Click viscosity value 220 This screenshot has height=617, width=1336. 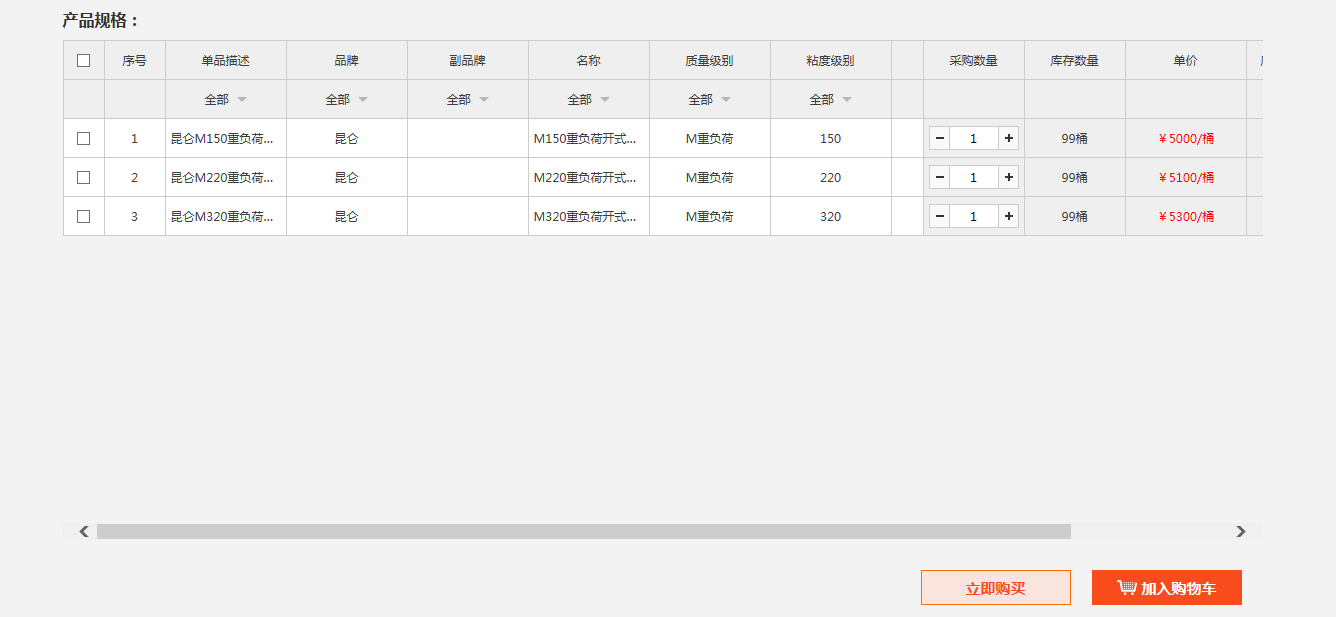point(831,177)
